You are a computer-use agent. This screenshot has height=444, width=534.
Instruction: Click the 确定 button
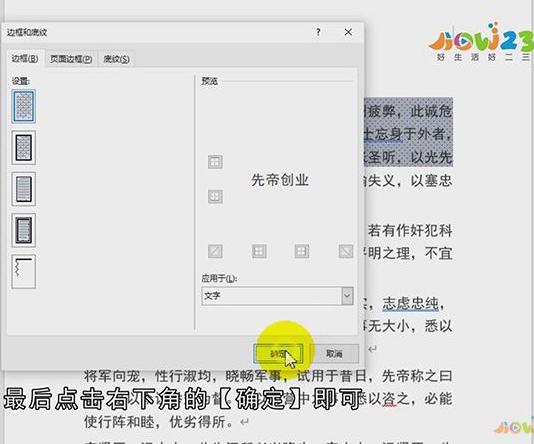[x=278, y=354]
